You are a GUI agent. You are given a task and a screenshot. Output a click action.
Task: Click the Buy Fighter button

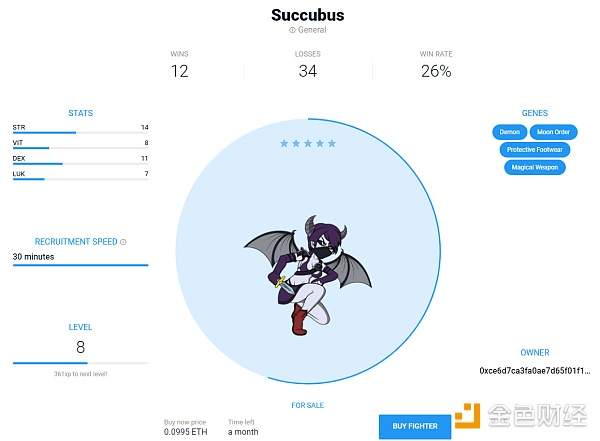click(415, 426)
